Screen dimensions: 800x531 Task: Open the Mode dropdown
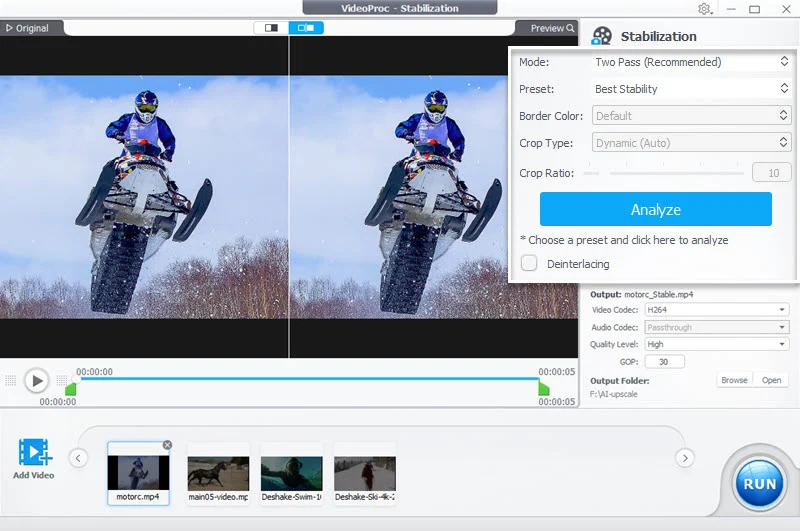pyautogui.click(x=691, y=62)
